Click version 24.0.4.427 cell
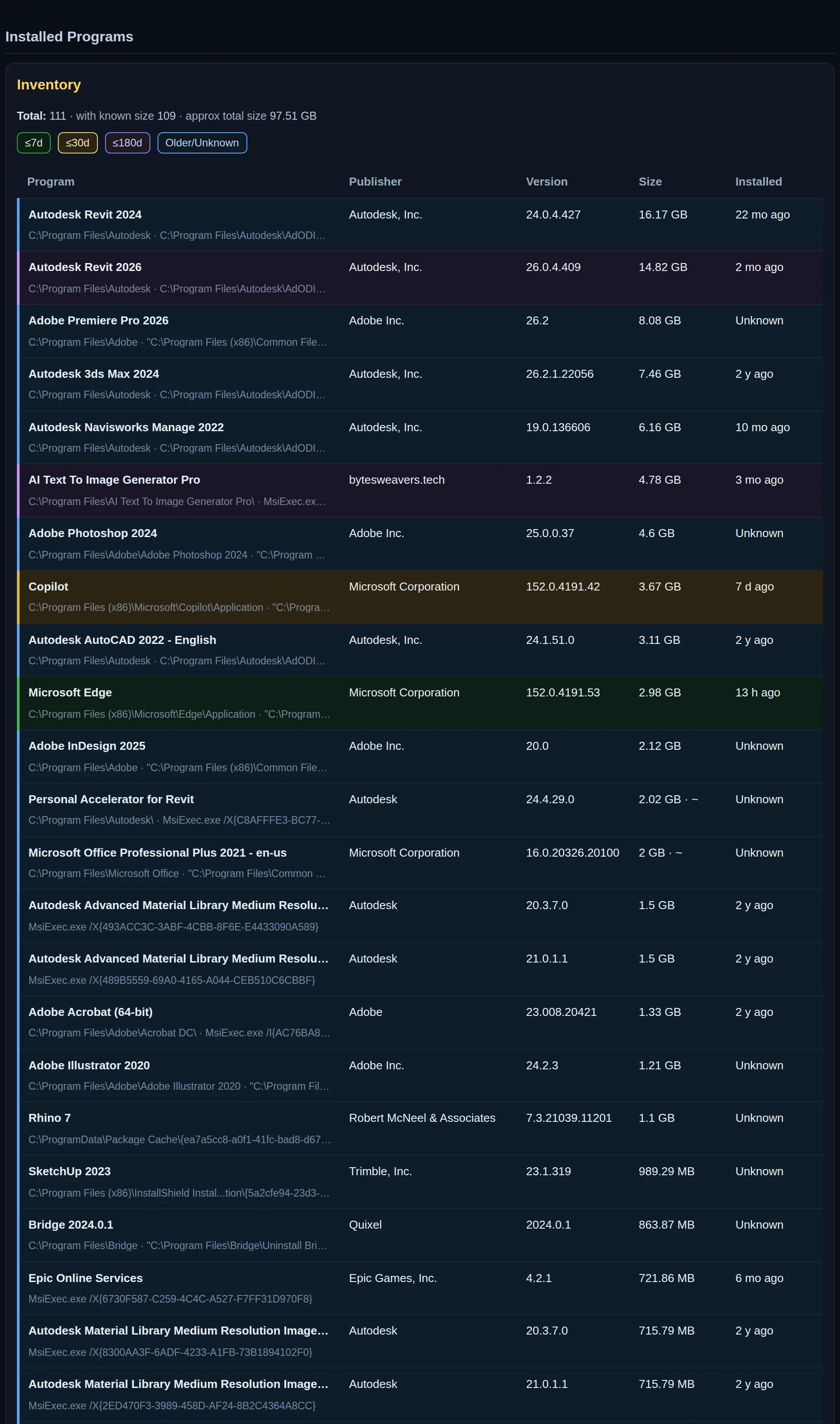This screenshot has height=1424, width=840. (x=553, y=214)
